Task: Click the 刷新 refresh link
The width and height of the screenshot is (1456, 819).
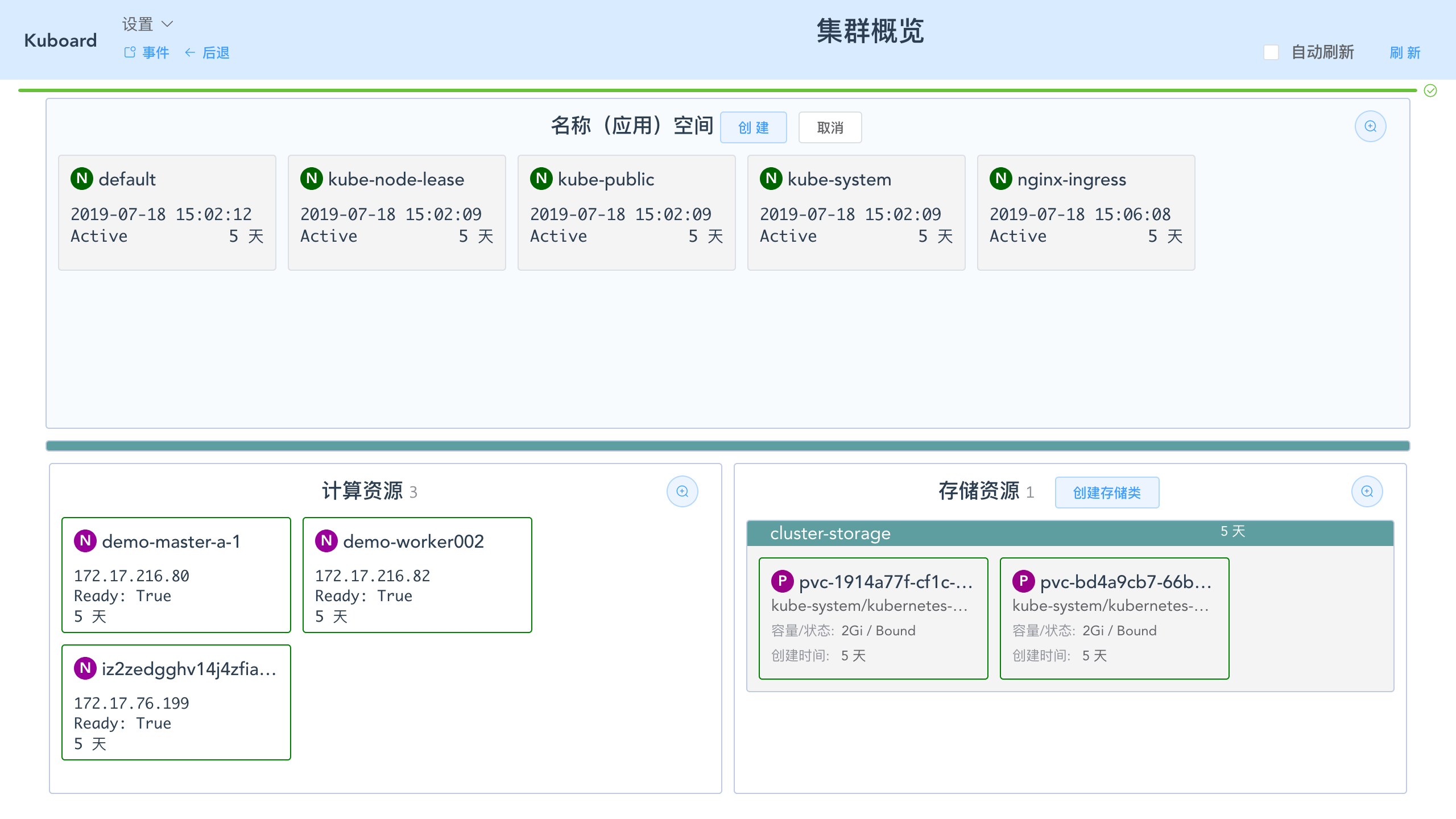Action: (1405, 52)
